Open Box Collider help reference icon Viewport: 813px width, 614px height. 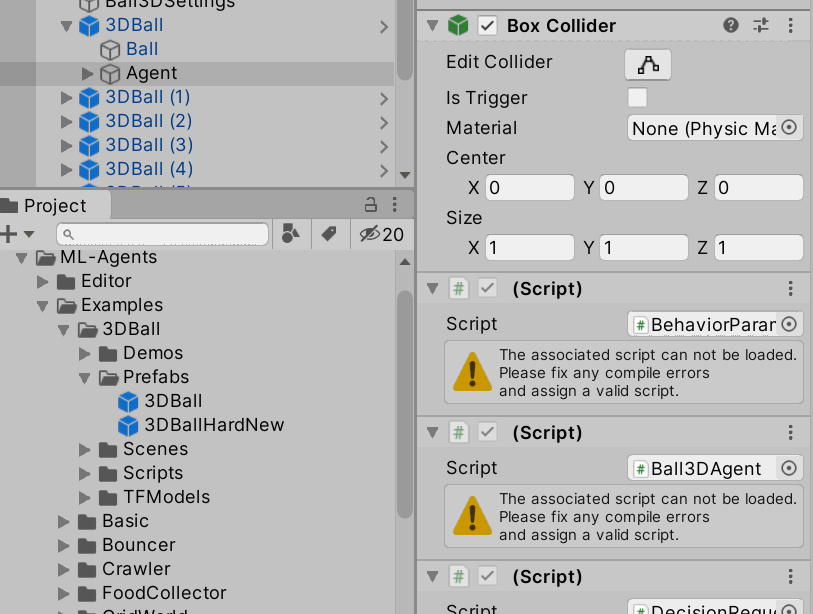point(731,25)
